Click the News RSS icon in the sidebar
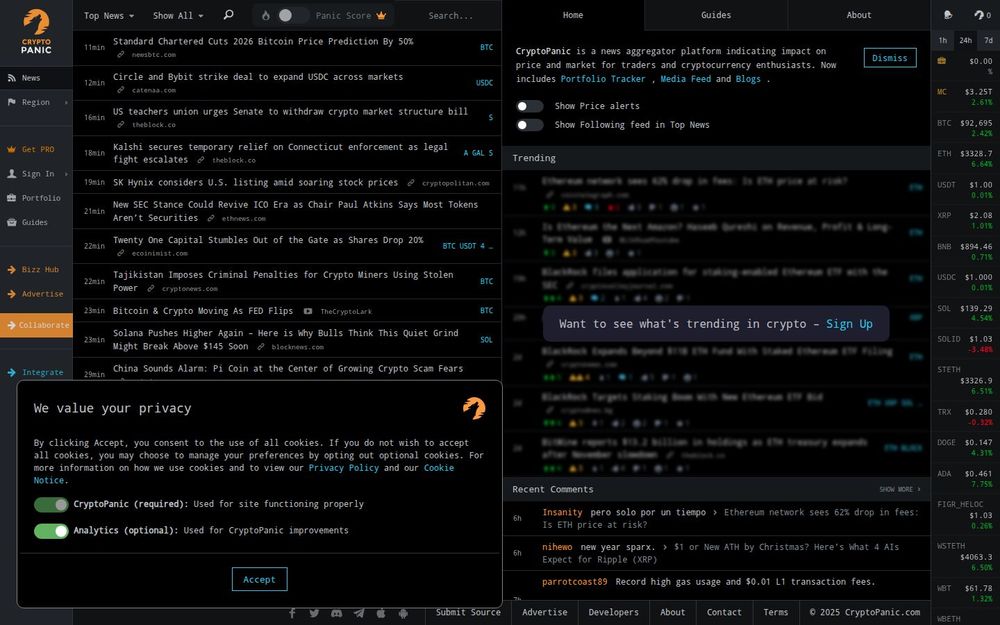1000x625 pixels. point(11,78)
